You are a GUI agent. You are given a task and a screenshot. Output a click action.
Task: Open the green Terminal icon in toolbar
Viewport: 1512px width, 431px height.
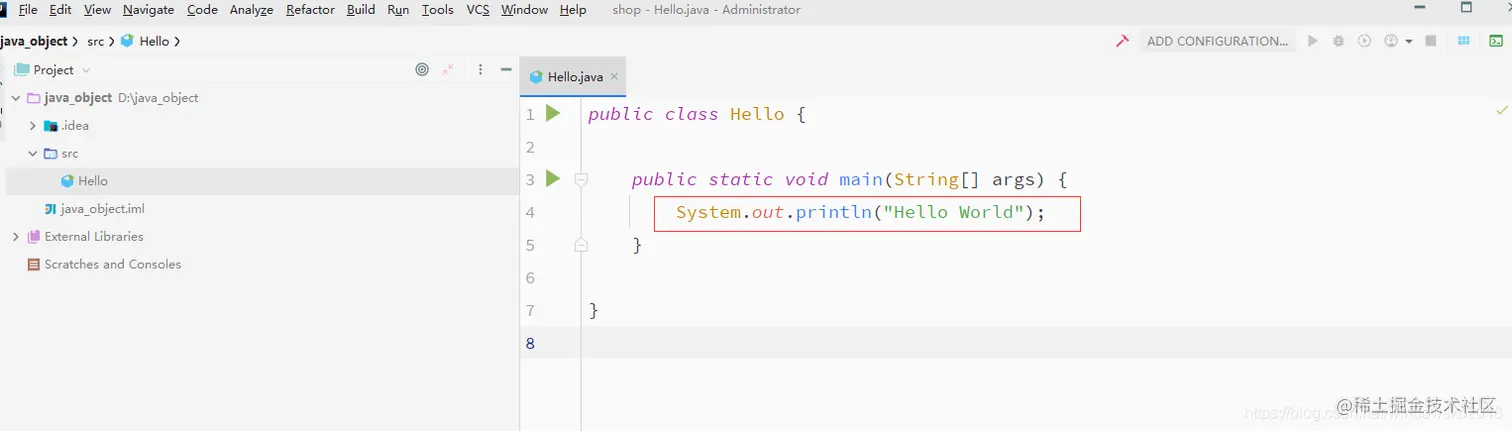tap(1496, 41)
